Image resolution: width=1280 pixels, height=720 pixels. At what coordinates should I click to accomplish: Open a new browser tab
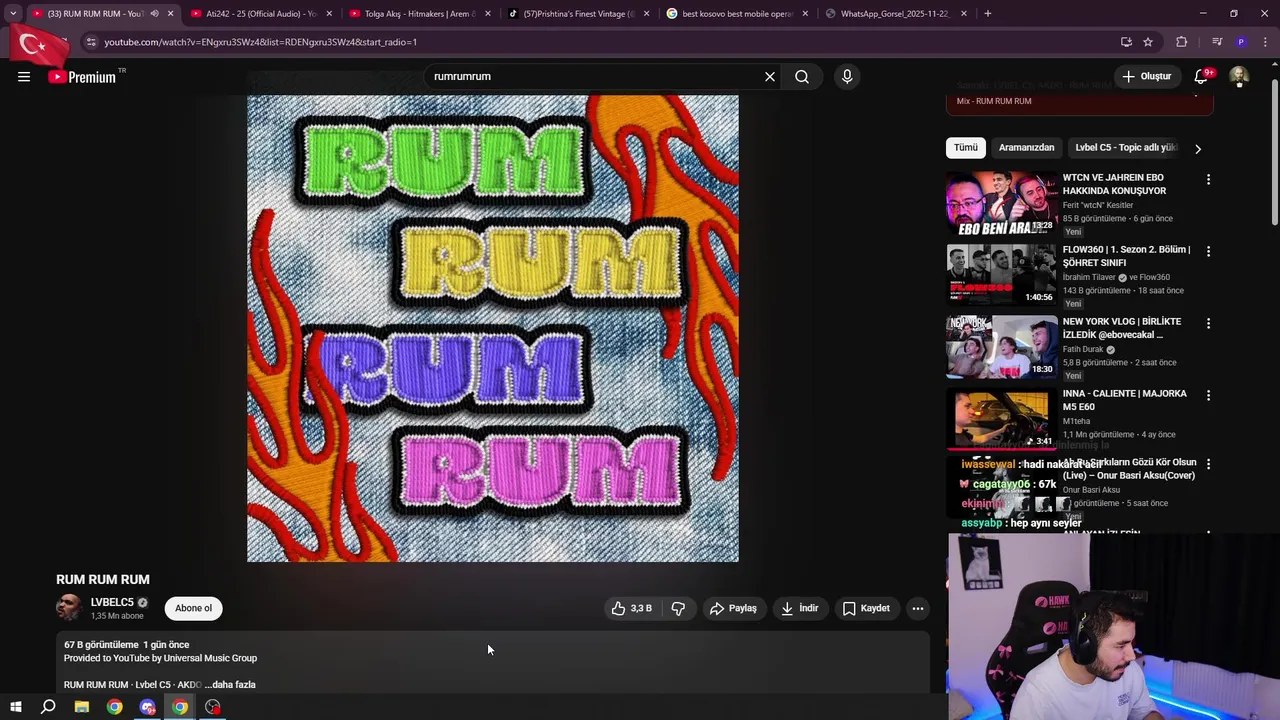pos(988,14)
